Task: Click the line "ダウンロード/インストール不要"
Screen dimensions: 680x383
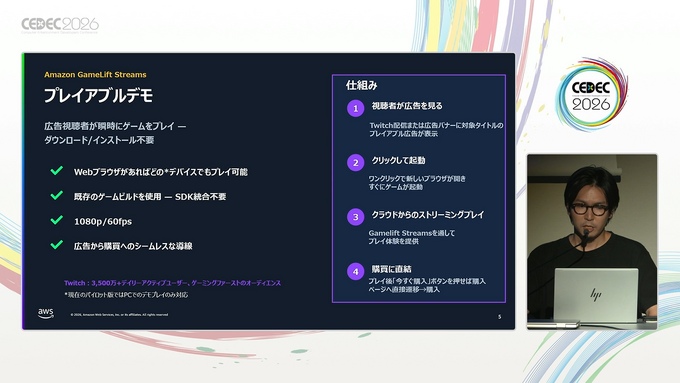Action: [x=99, y=140]
